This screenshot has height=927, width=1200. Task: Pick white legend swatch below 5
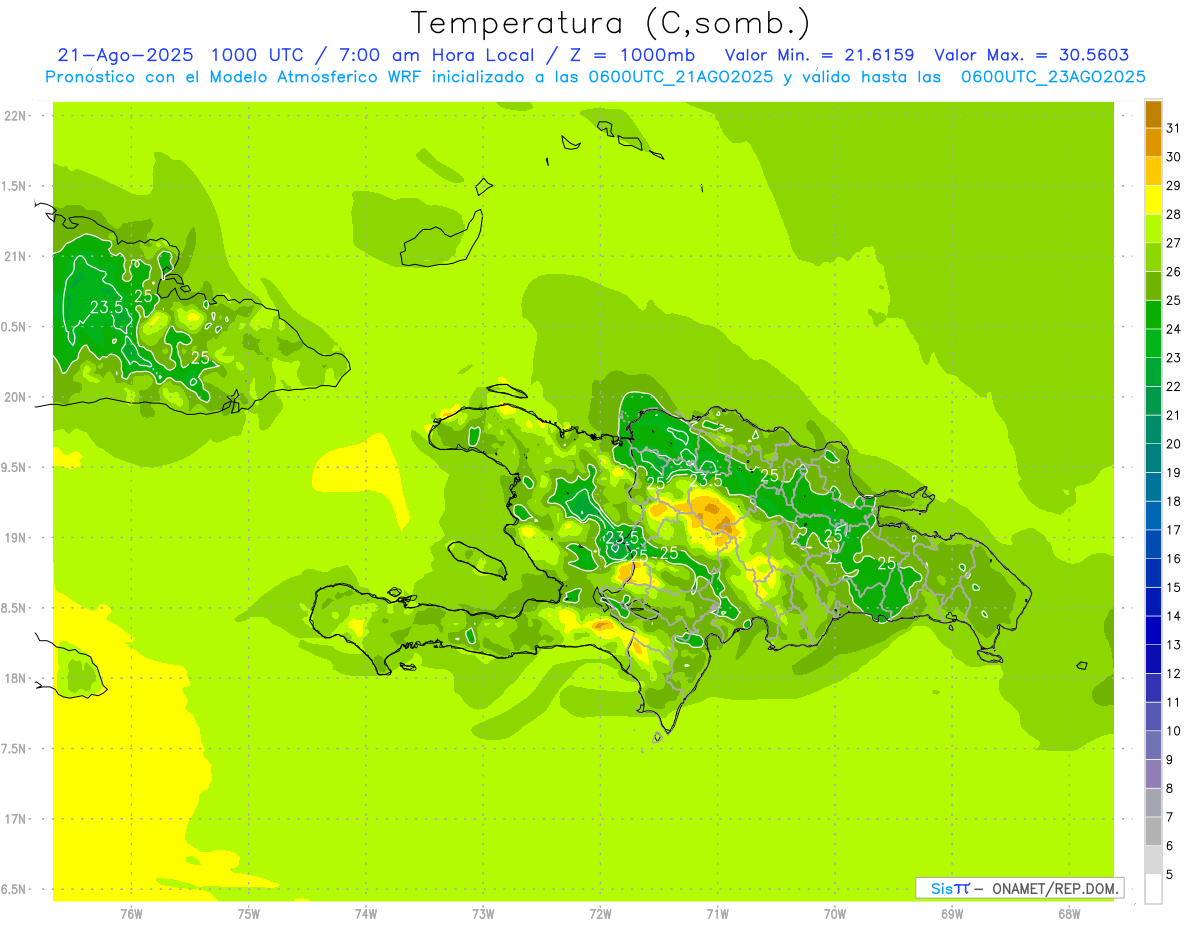pos(1153,888)
